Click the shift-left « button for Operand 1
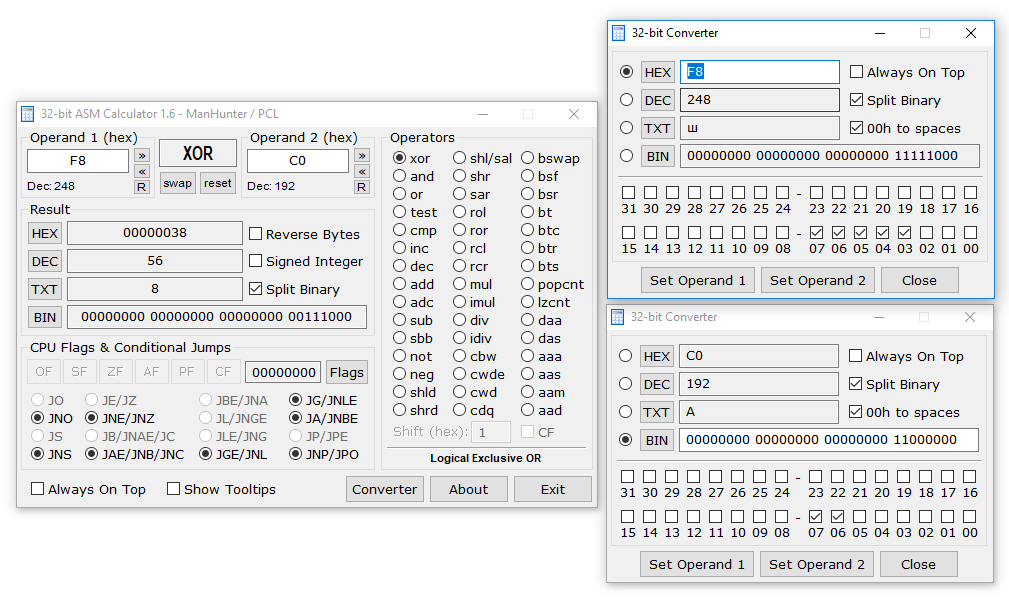1009x601 pixels. (142, 171)
